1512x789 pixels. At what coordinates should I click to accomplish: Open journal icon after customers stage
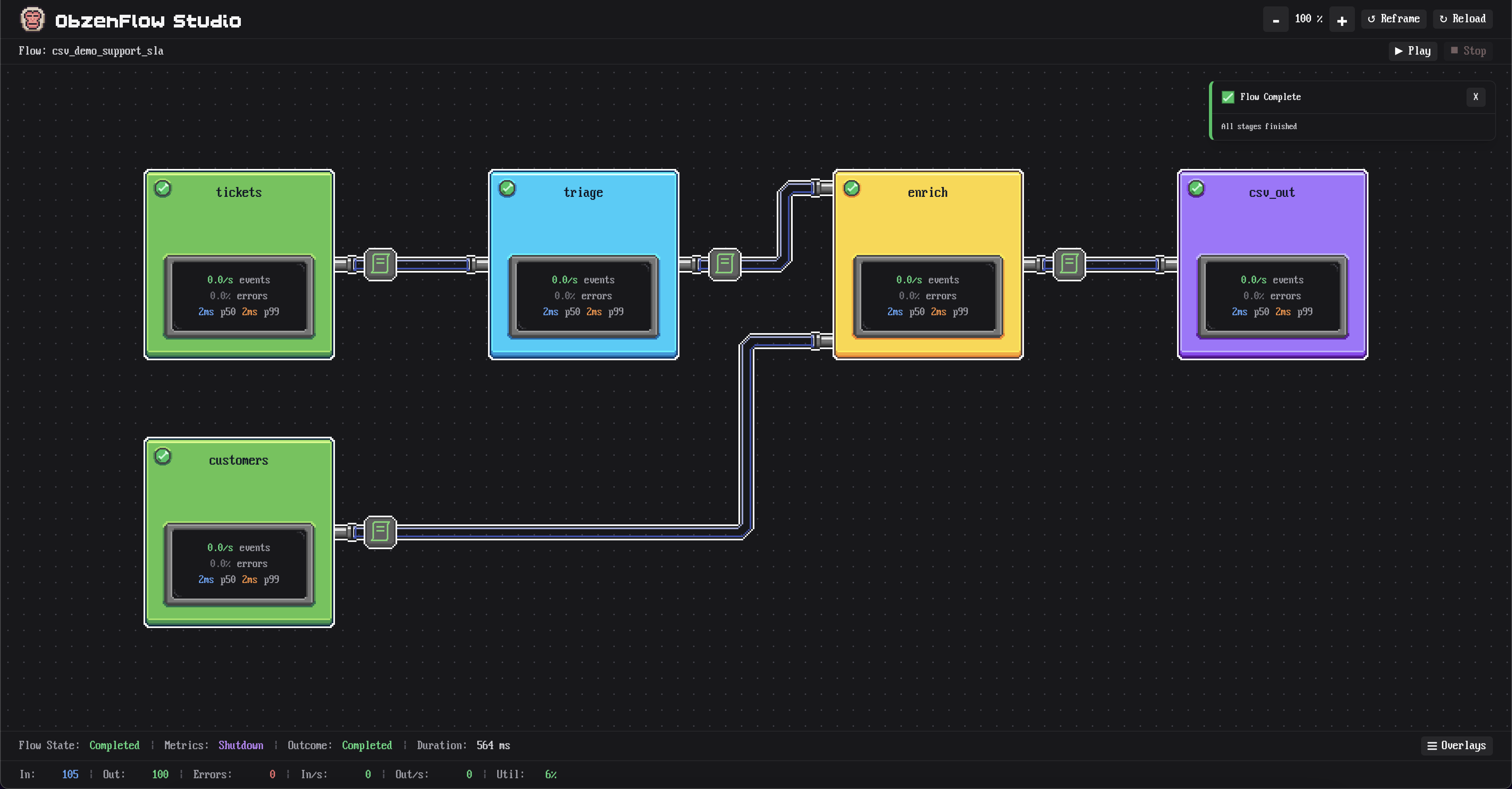pyautogui.click(x=380, y=532)
